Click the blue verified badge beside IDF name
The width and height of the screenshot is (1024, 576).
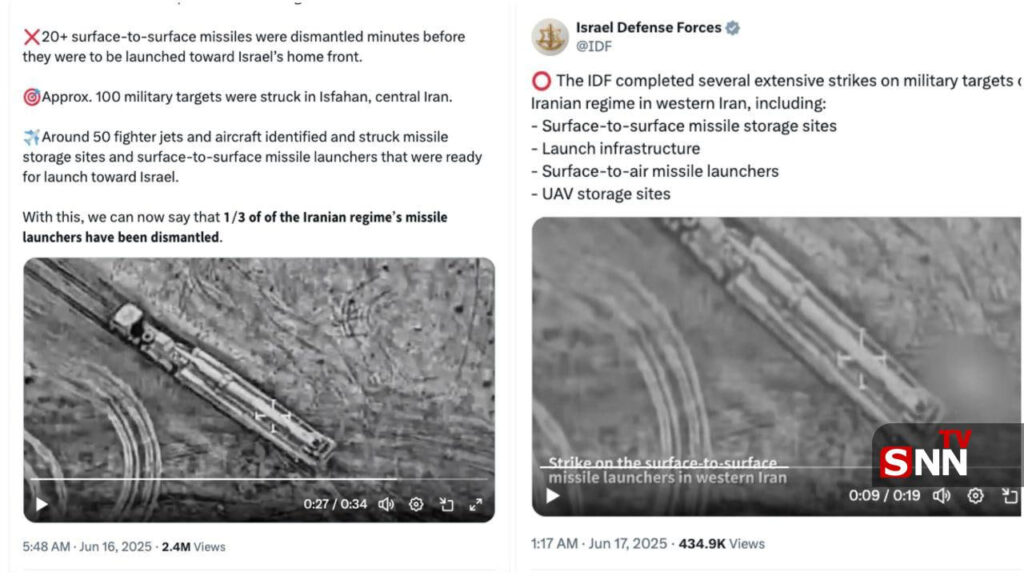coord(733,28)
